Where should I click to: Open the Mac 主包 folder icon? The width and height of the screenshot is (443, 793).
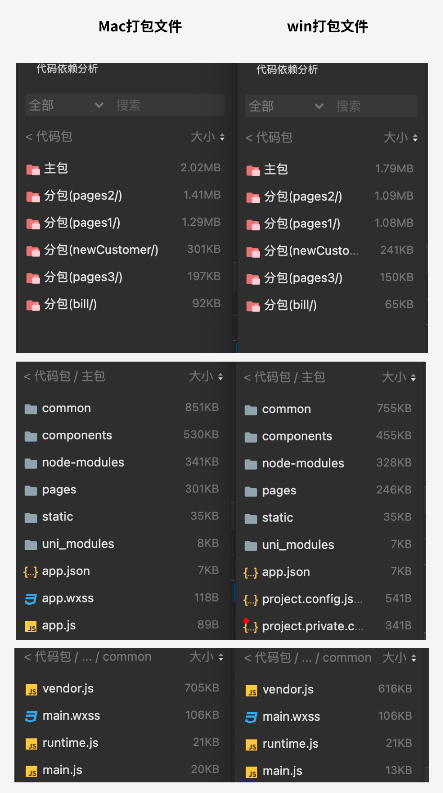tap(33, 169)
